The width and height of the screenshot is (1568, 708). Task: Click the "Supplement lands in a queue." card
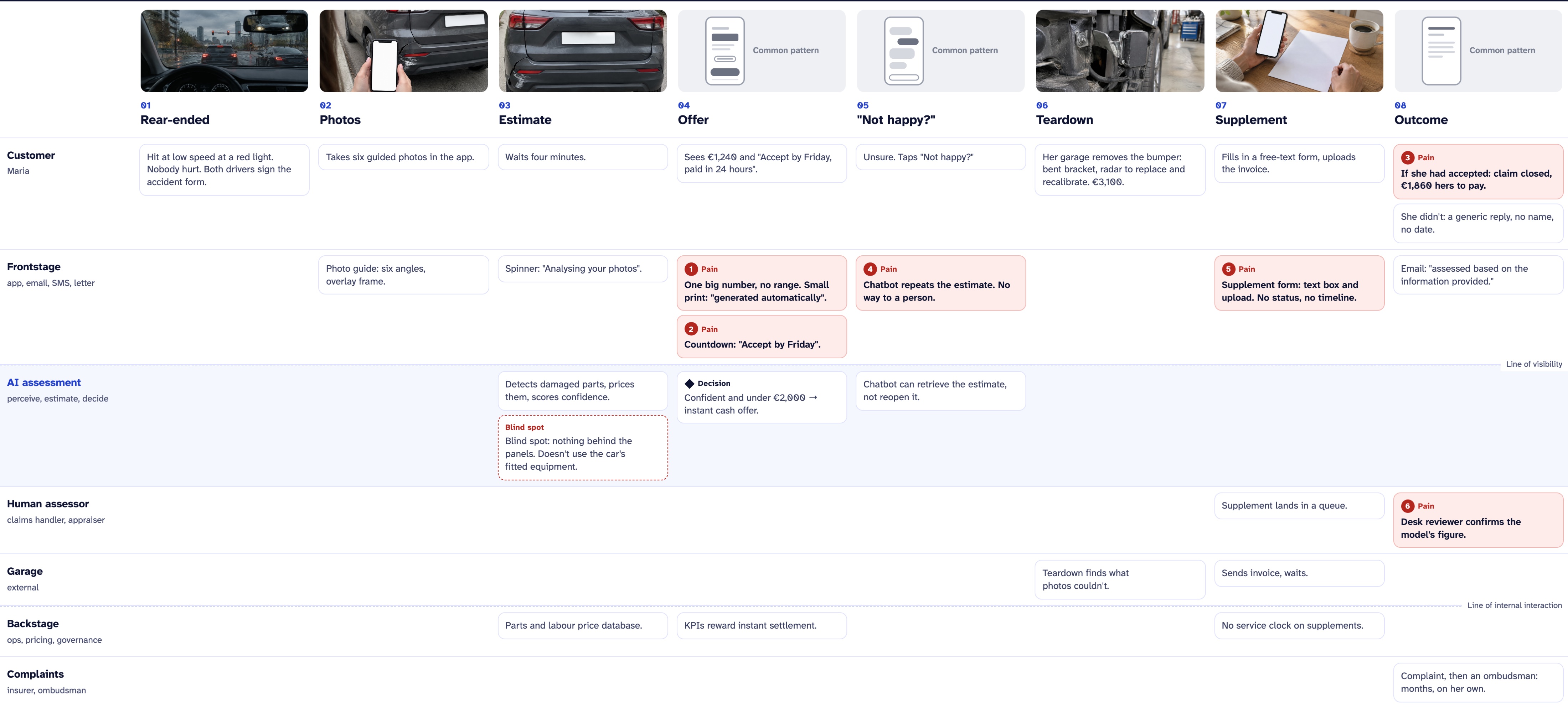[1299, 505]
